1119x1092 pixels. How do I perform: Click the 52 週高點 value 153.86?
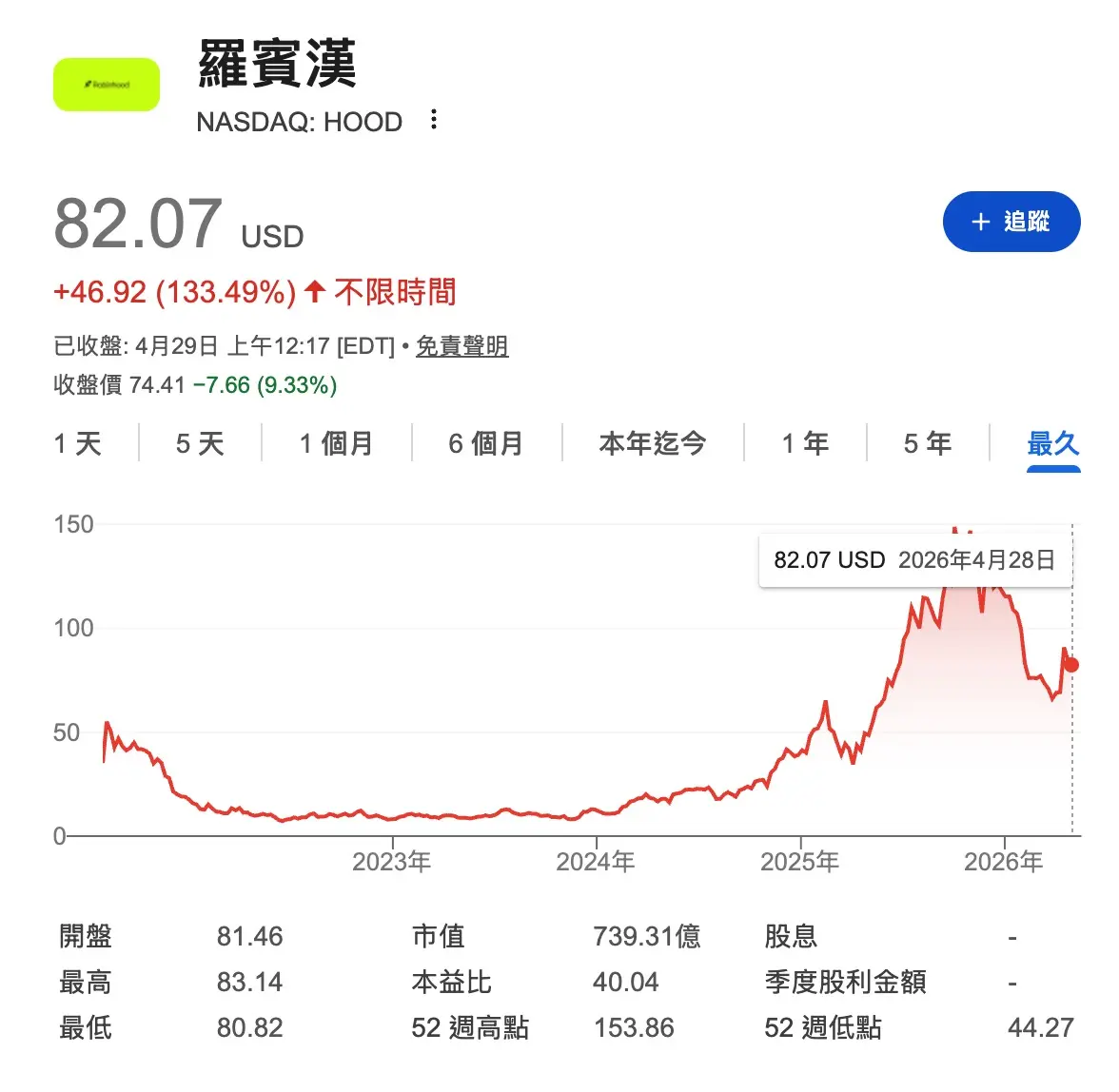click(636, 1027)
